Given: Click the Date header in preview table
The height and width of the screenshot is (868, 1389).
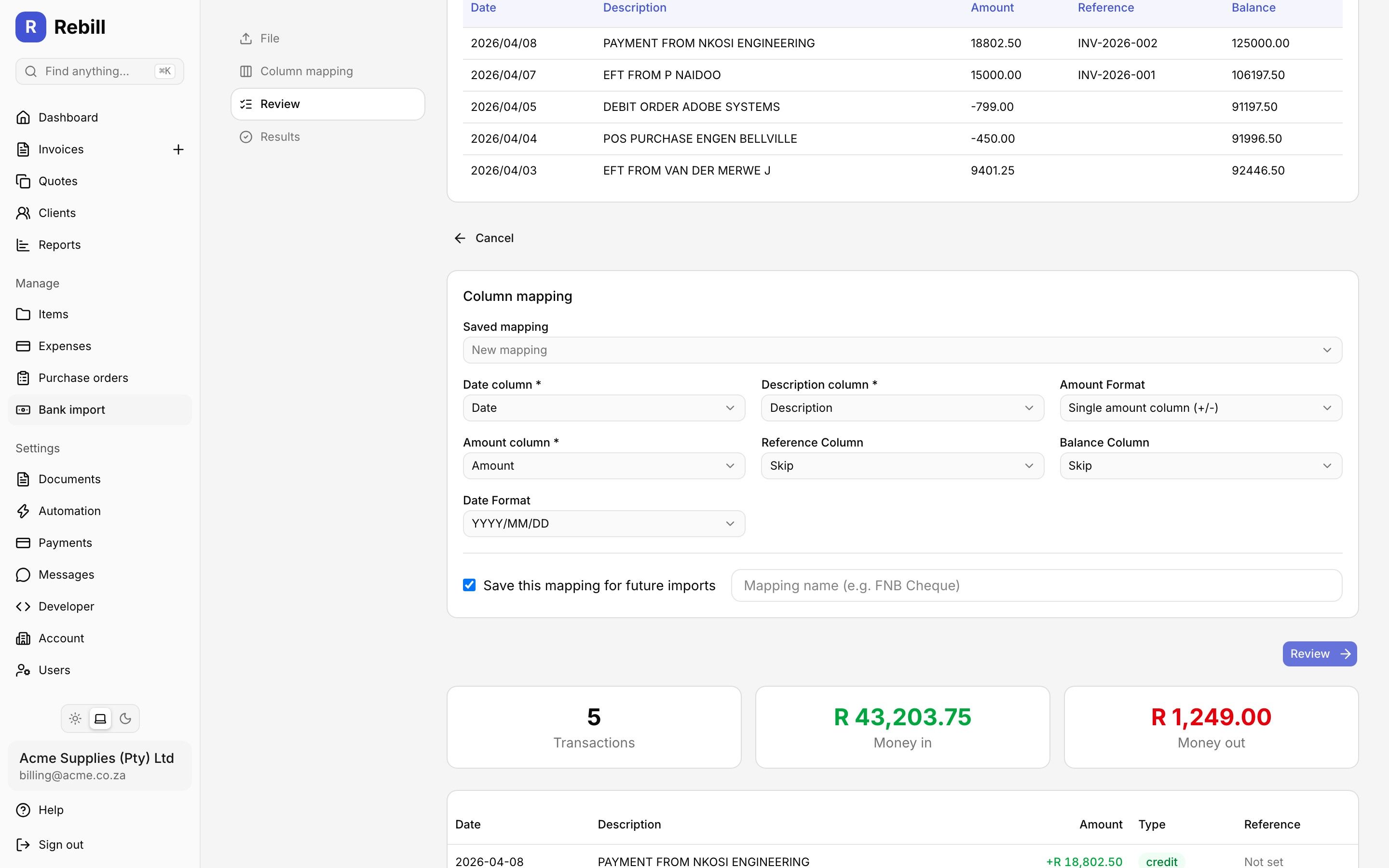Looking at the screenshot, I should [x=483, y=8].
